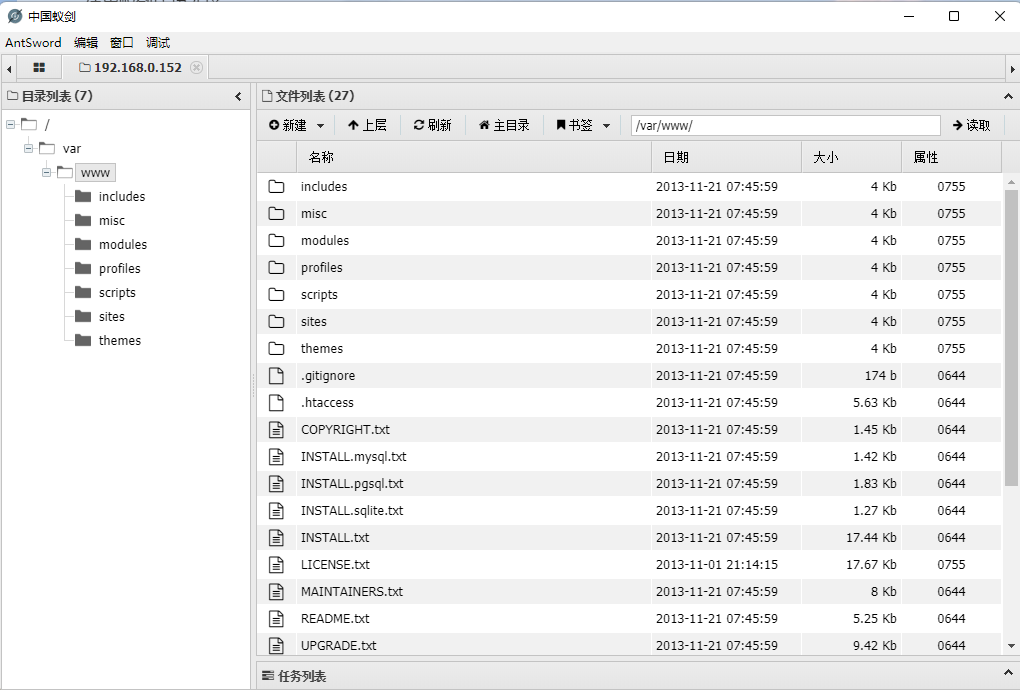Expand the 任务列表 panel chevron

pos(1008,674)
